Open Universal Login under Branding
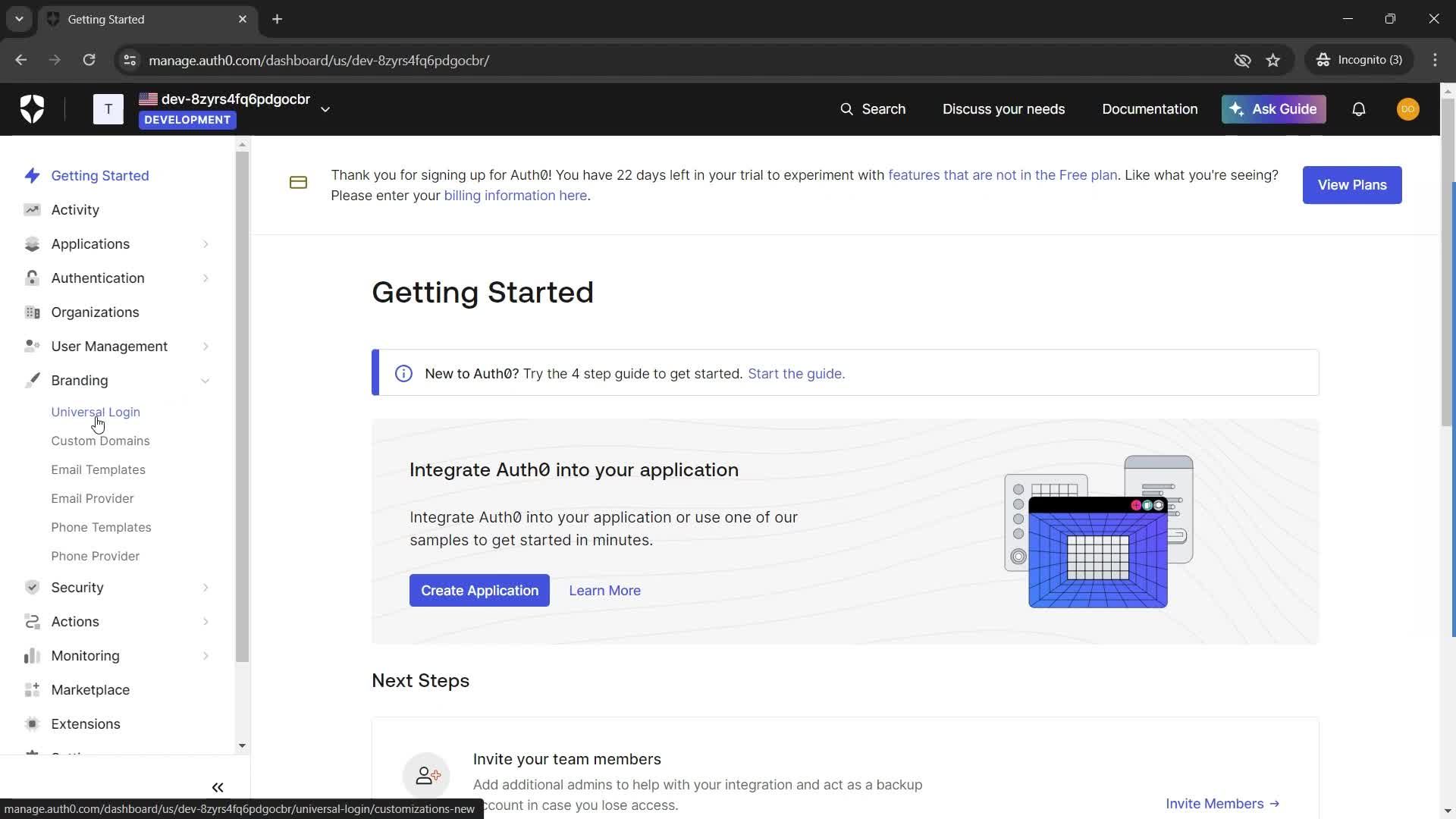Image resolution: width=1456 pixels, height=819 pixels. 96,412
